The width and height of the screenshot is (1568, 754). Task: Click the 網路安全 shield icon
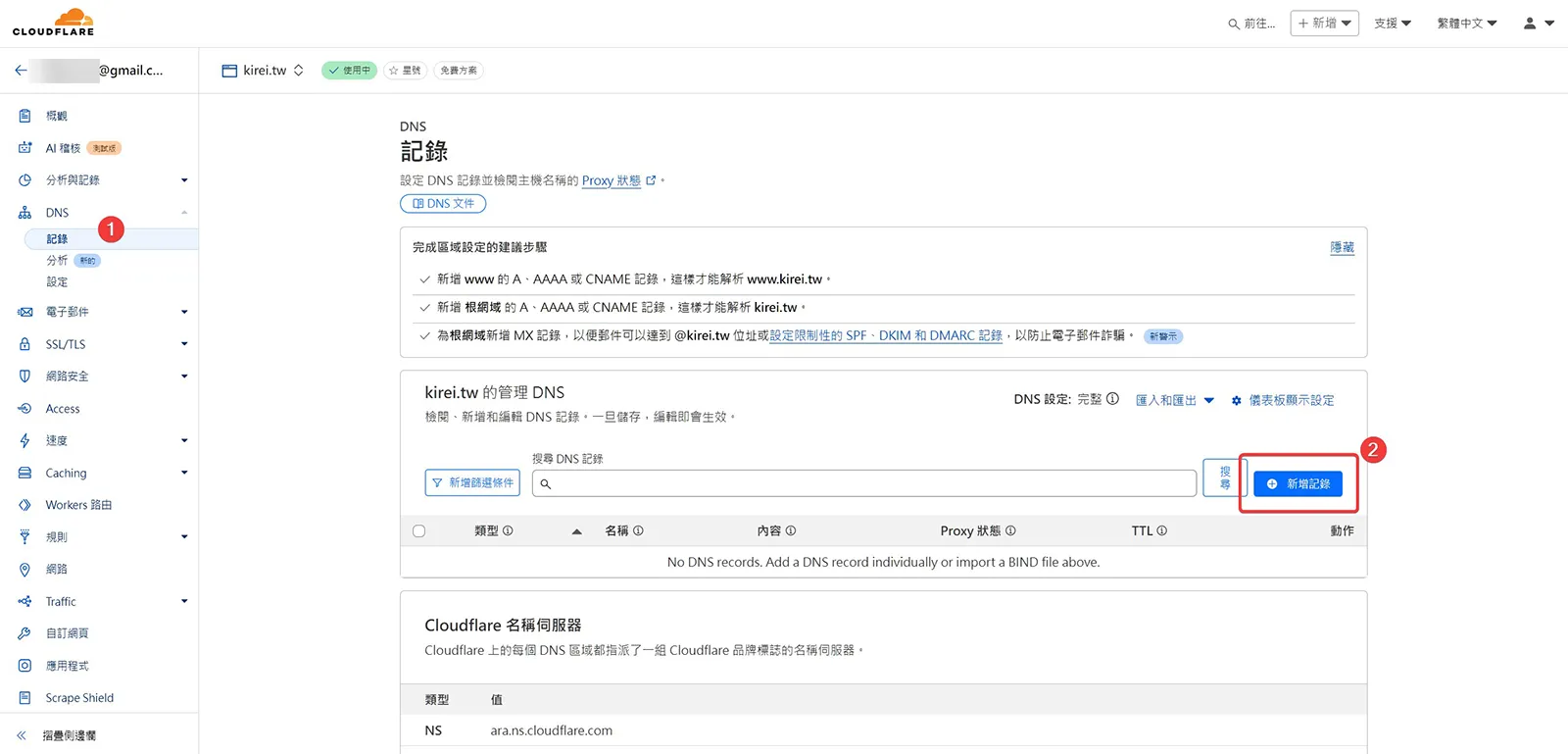(x=25, y=377)
